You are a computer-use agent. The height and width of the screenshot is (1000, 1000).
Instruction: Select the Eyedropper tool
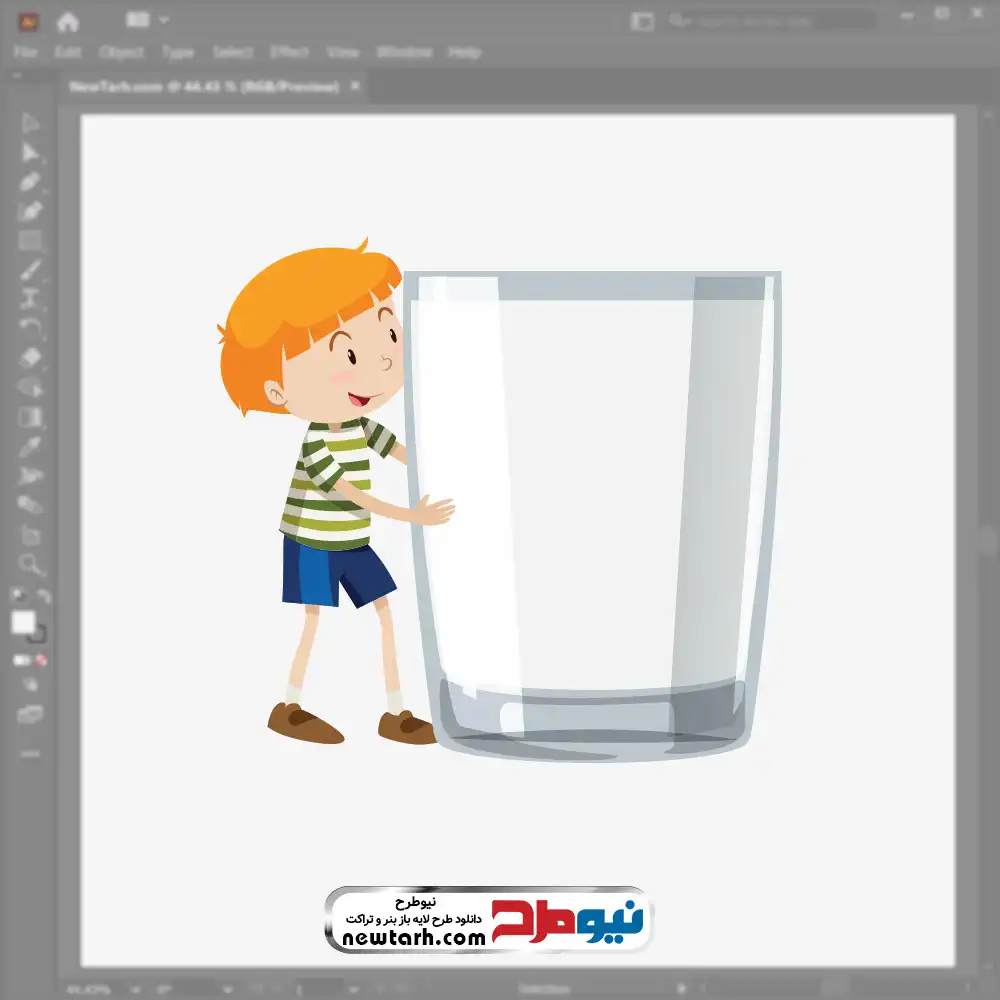pyautogui.click(x=30, y=446)
